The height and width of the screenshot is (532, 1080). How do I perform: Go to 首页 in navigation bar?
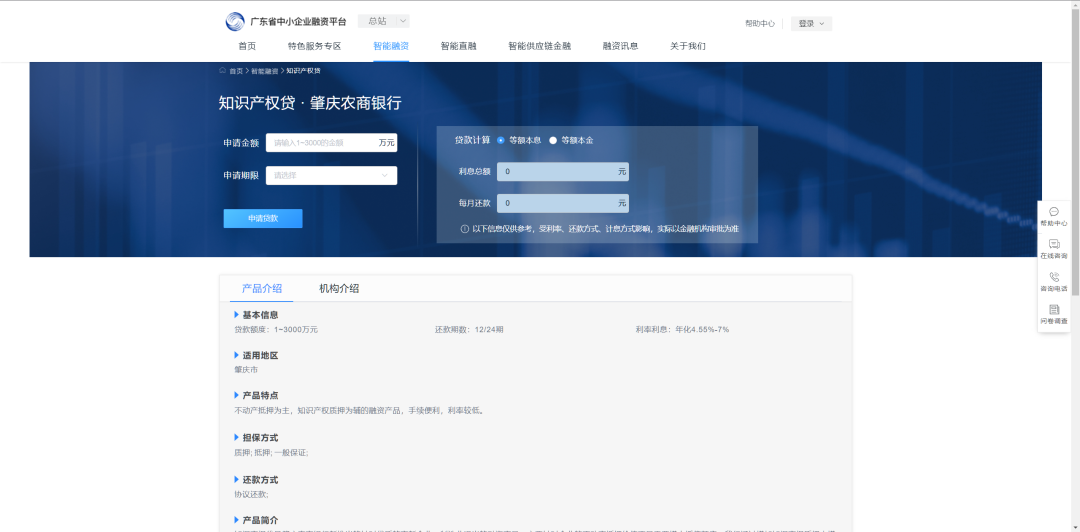tap(247, 46)
